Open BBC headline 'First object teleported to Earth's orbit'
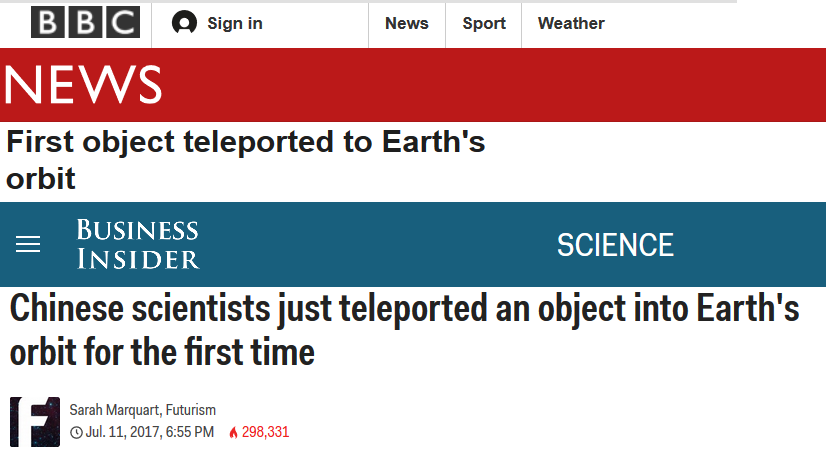The height and width of the screenshot is (470, 828). coord(245,160)
